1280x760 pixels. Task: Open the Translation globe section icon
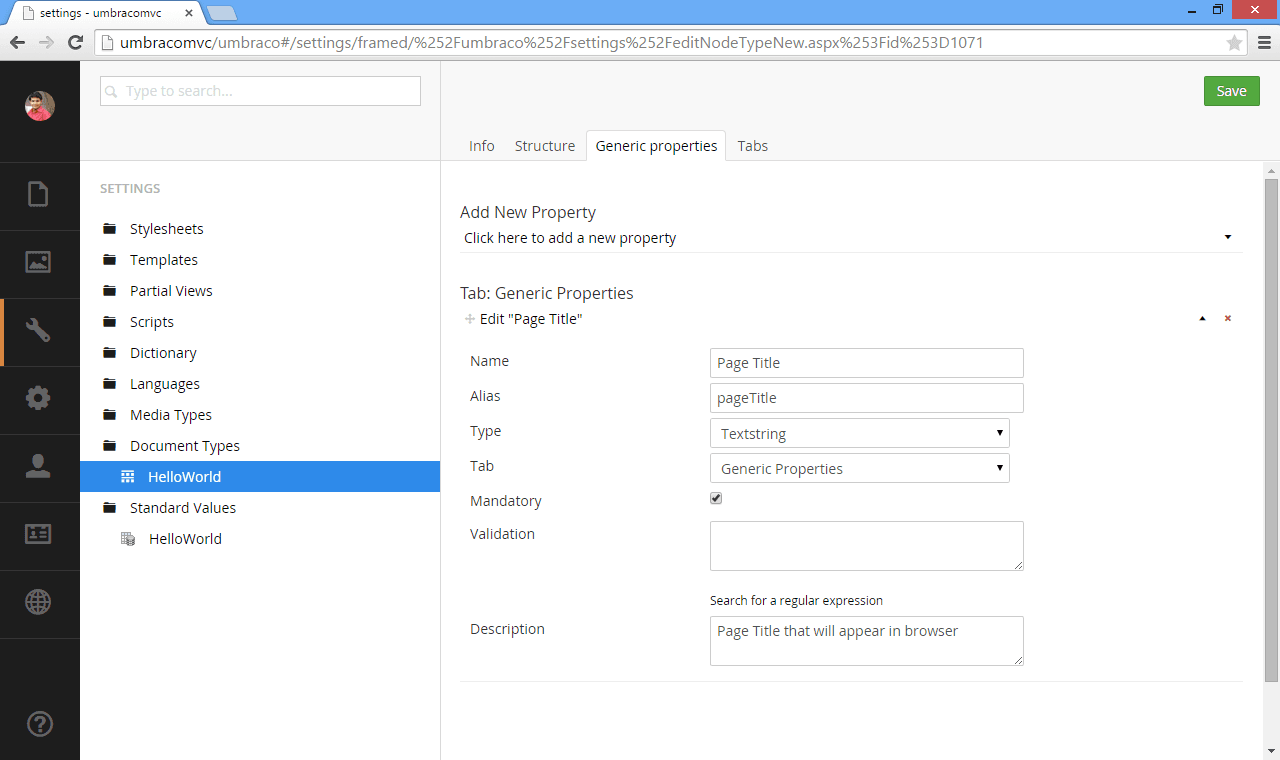pyautogui.click(x=40, y=603)
